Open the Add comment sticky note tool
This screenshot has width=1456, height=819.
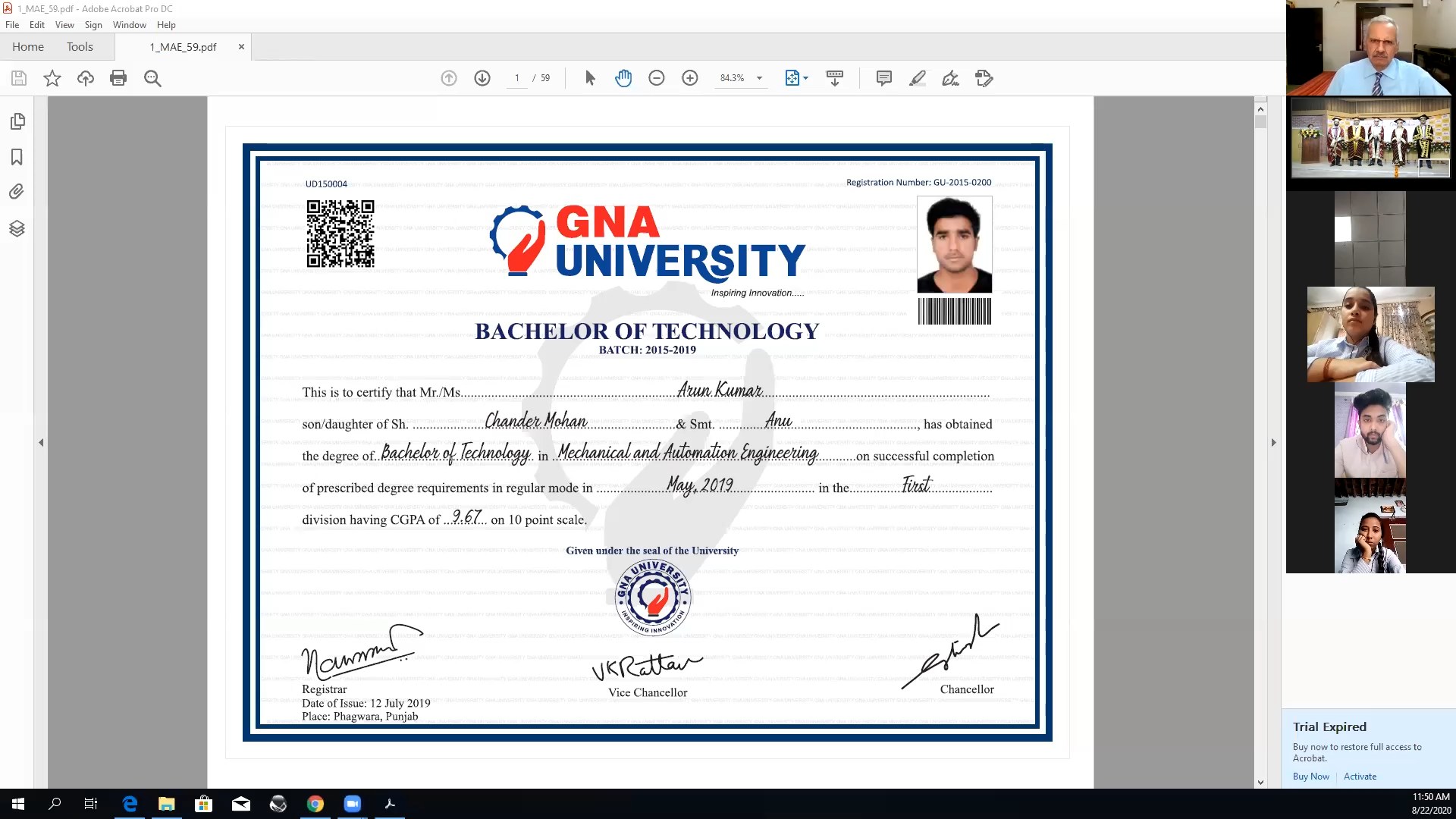(883, 78)
